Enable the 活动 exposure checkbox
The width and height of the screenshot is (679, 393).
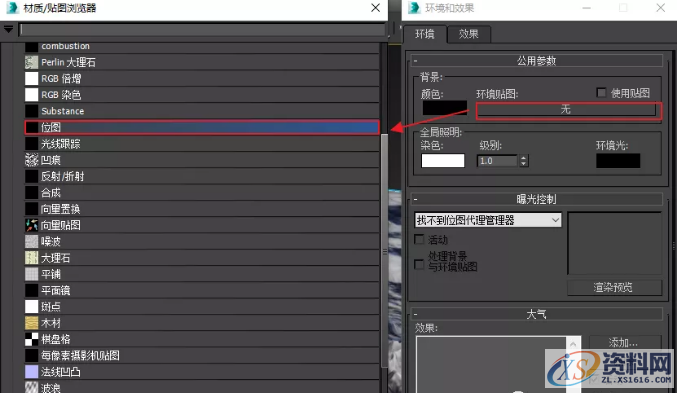(419, 239)
